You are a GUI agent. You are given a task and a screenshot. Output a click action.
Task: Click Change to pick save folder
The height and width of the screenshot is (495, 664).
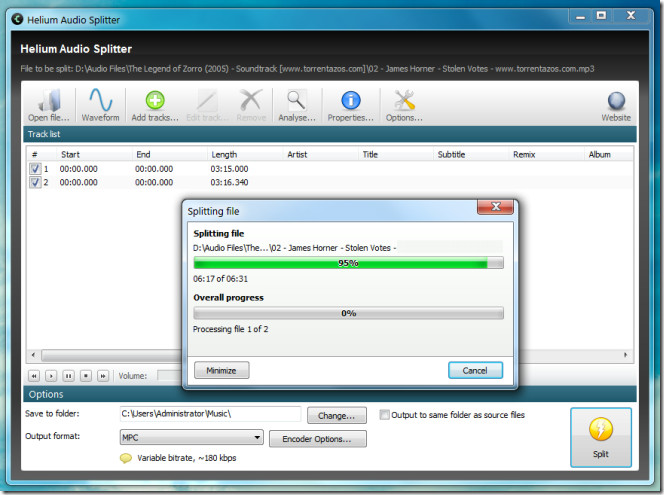pyautogui.click(x=337, y=415)
